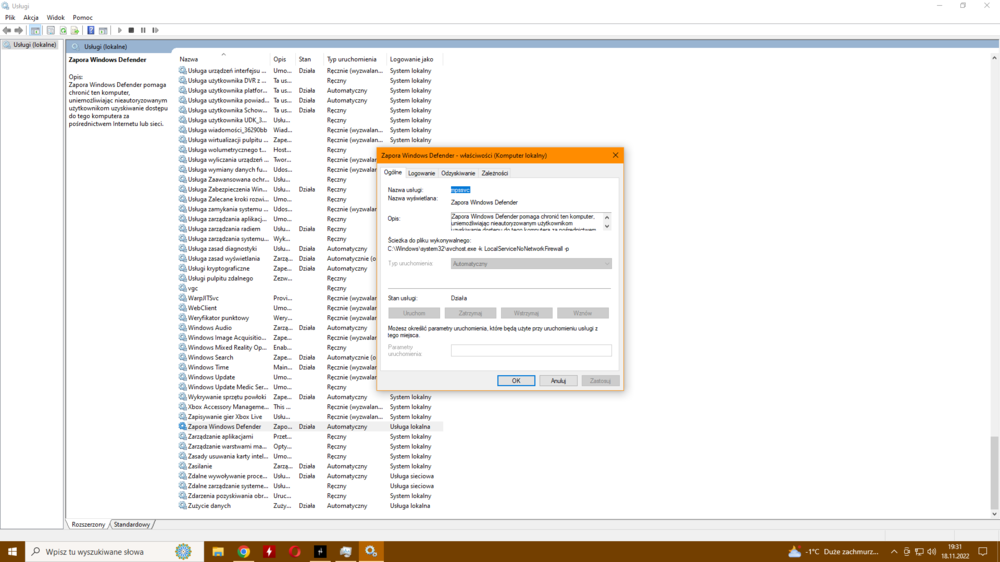This screenshot has width=1000, height=562.
Task: Select the Zapora Windows Defender service row
Action: (x=310, y=427)
